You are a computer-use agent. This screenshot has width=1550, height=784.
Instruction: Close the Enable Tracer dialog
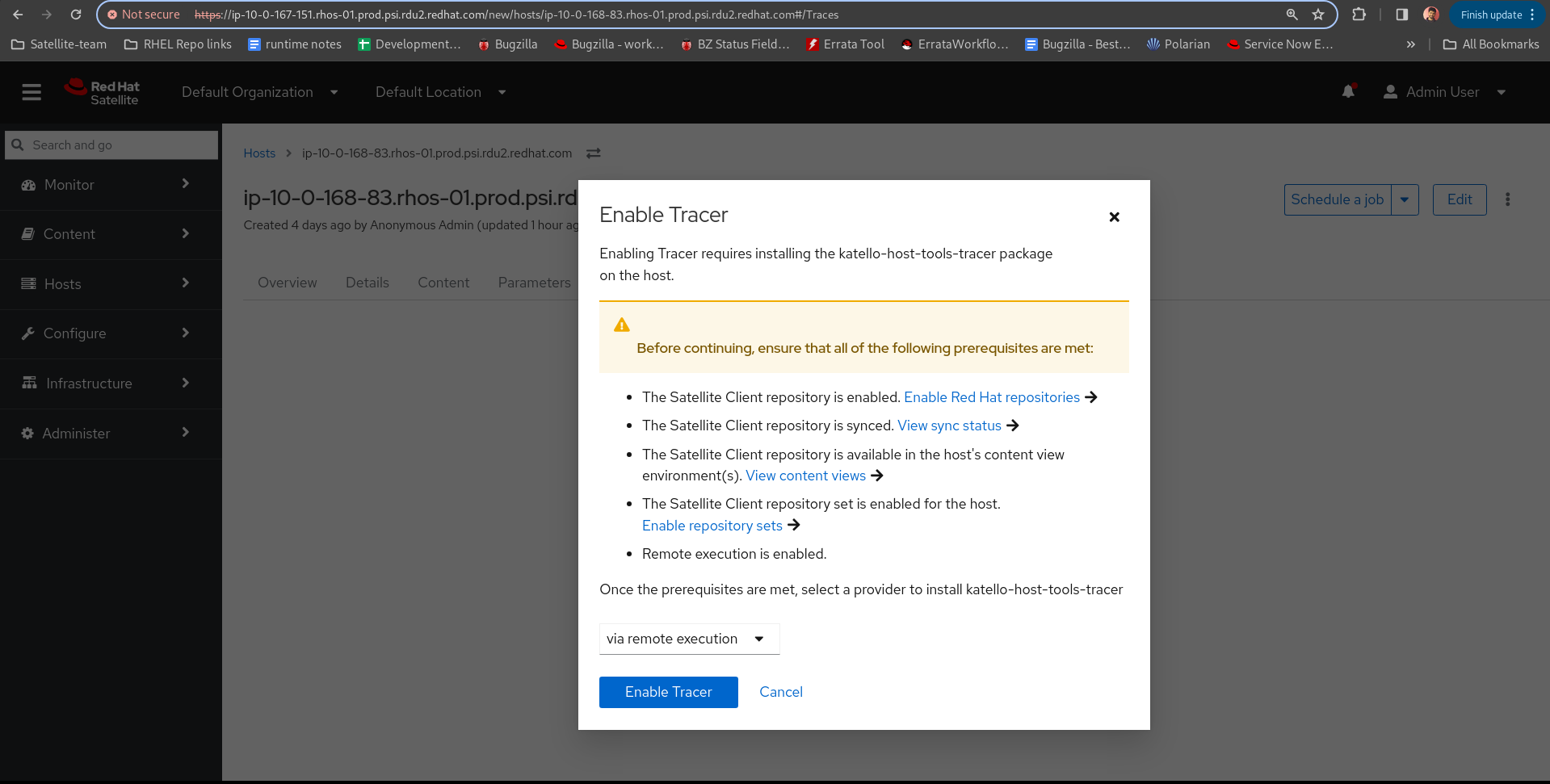1114,217
